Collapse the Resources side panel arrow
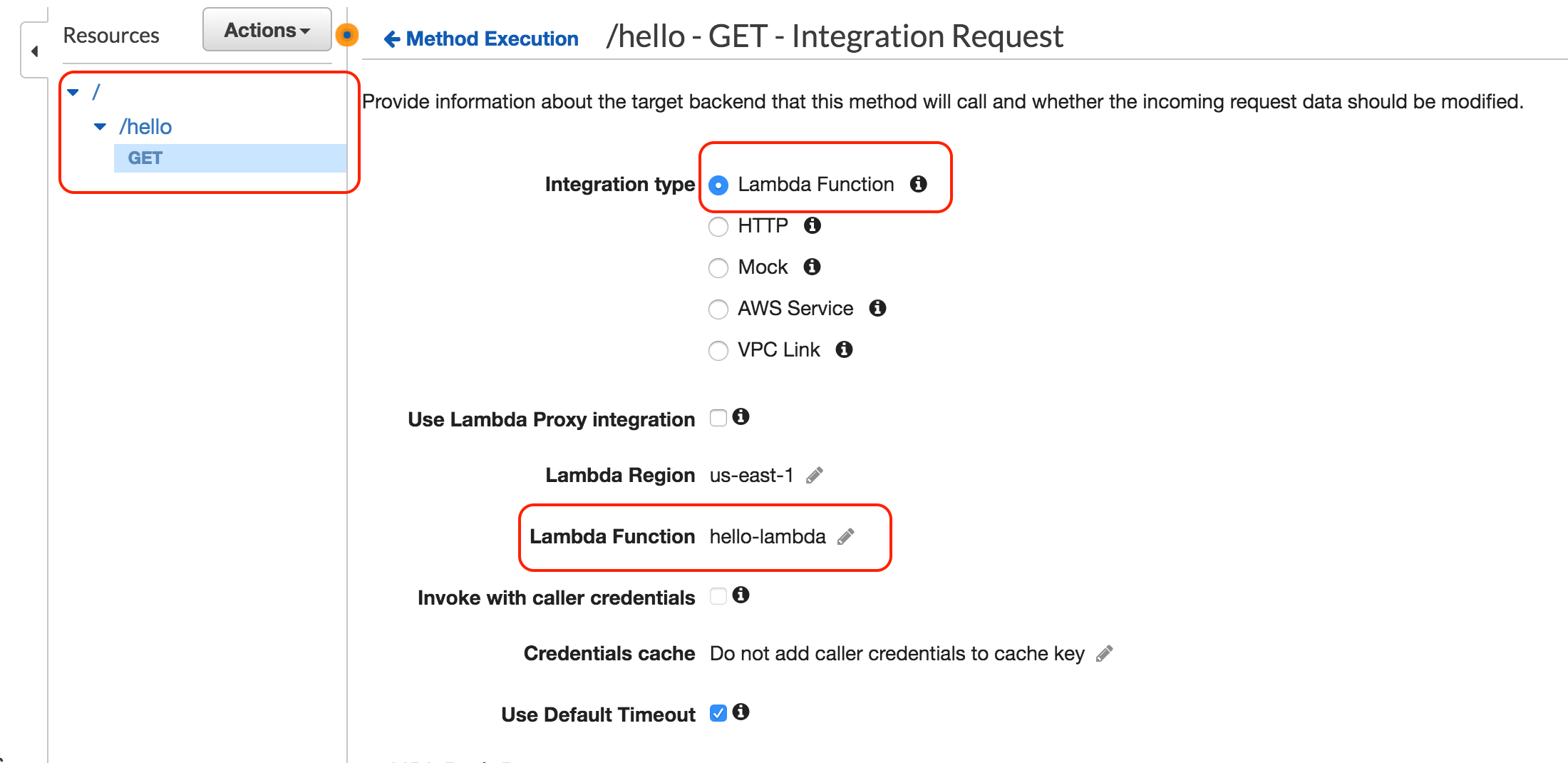The height and width of the screenshot is (763, 1568). (x=34, y=51)
